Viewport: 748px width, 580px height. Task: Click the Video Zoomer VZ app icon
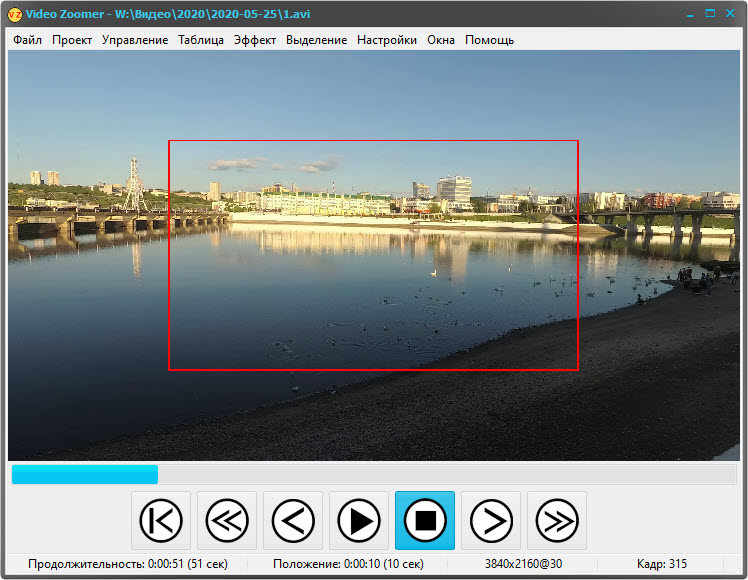coord(15,15)
